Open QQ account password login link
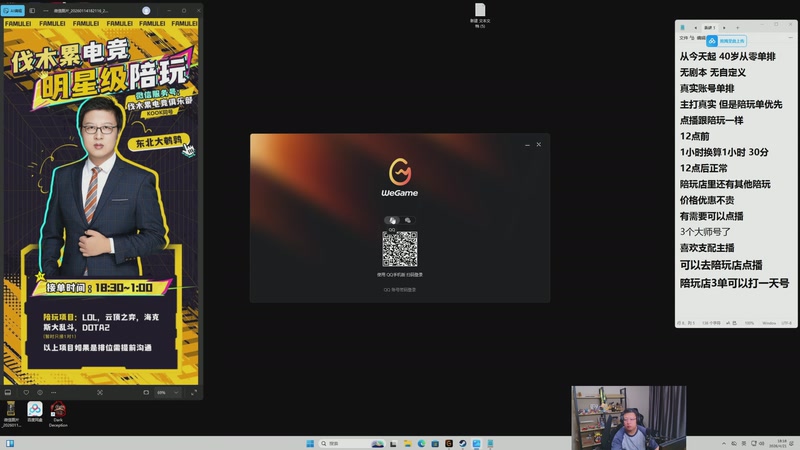Image resolution: width=800 pixels, height=450 pixels. point(400,290)
